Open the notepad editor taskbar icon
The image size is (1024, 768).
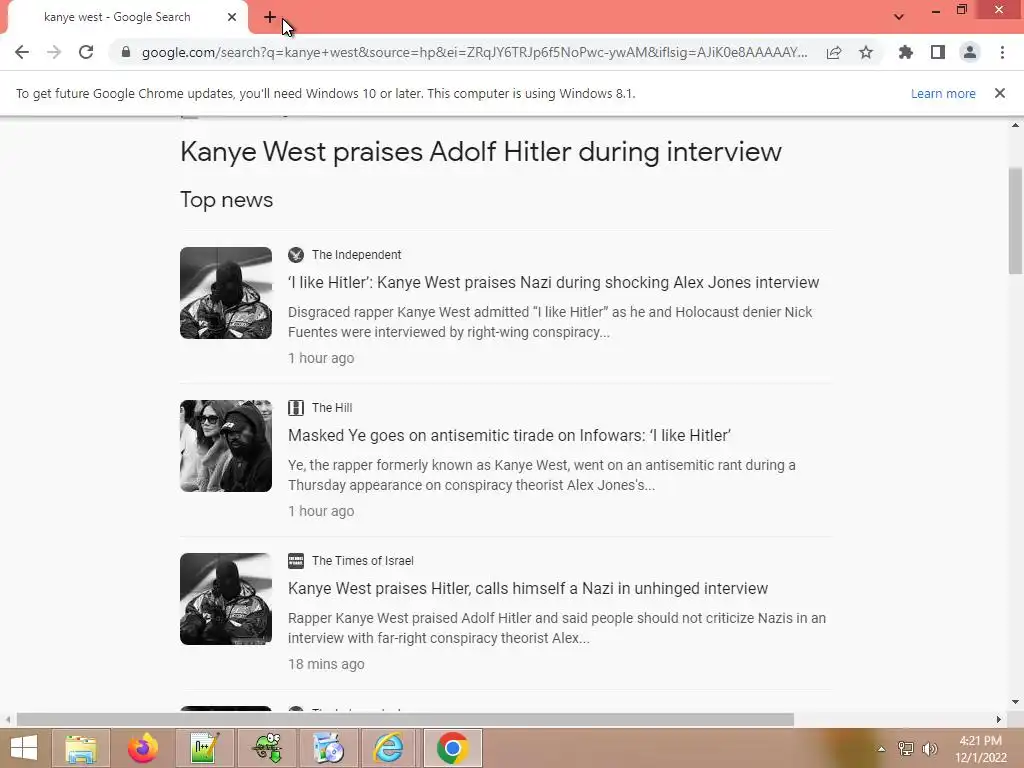[x=204, y=748]
